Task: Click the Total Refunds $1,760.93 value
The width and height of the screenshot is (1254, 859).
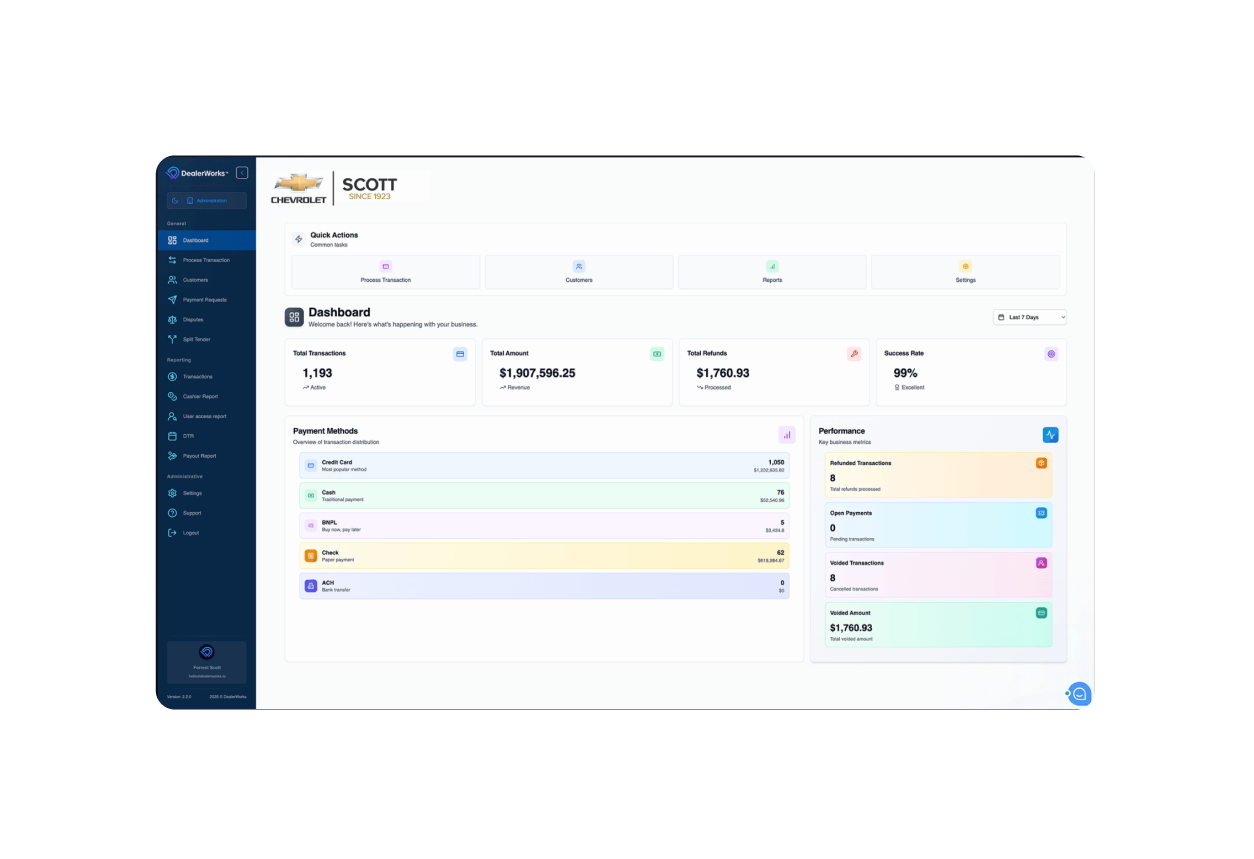Action: point(723,373)
